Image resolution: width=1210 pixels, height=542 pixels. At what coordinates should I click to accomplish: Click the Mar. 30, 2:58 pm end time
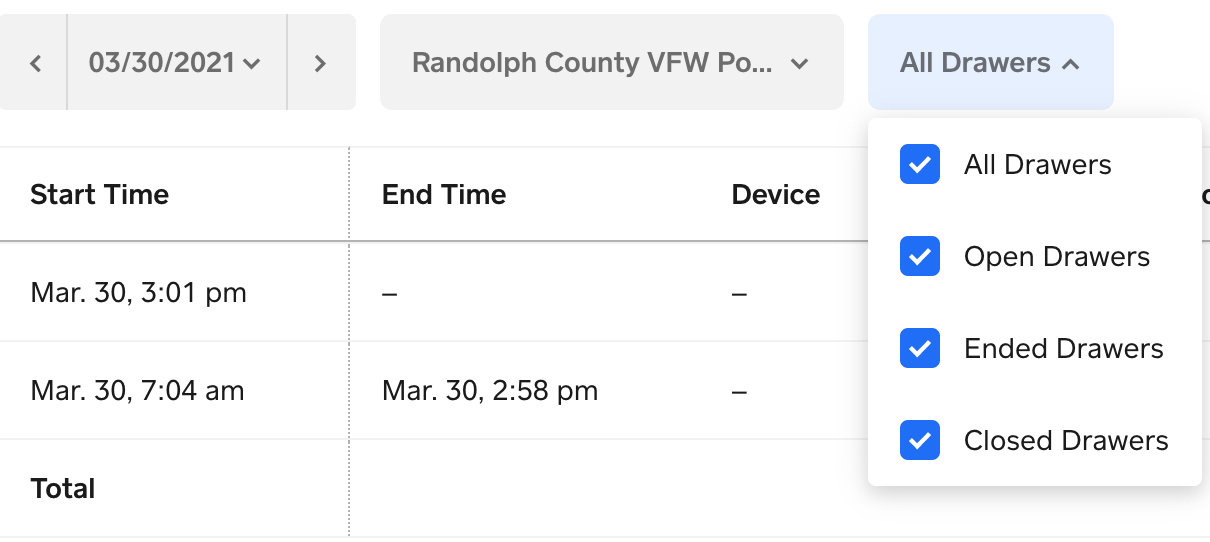tap(489, 390)
